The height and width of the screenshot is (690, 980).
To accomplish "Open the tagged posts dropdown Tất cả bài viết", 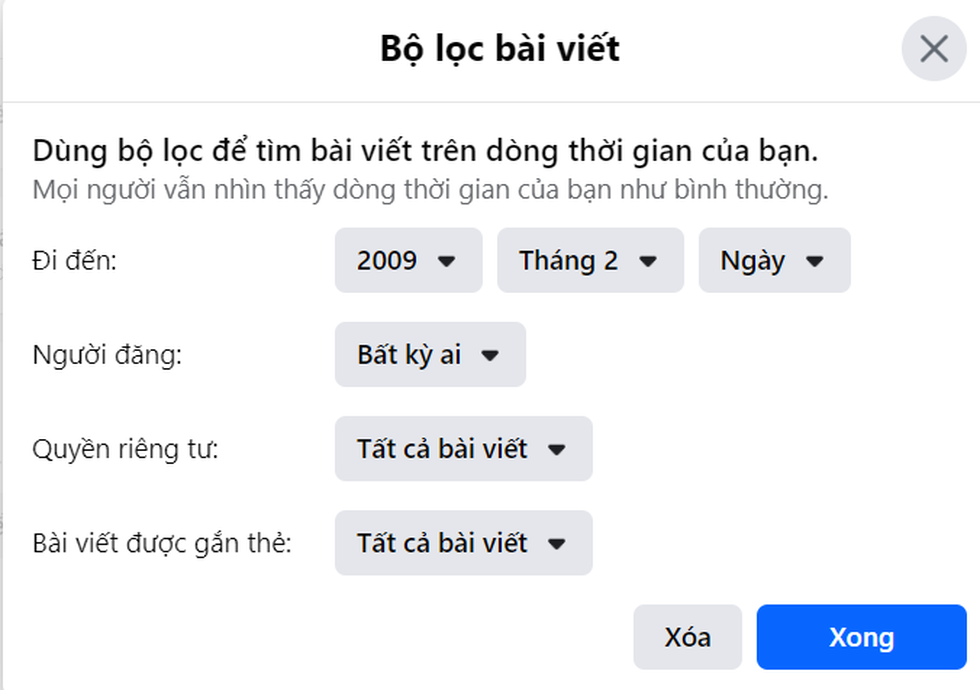I will point(463,543).
